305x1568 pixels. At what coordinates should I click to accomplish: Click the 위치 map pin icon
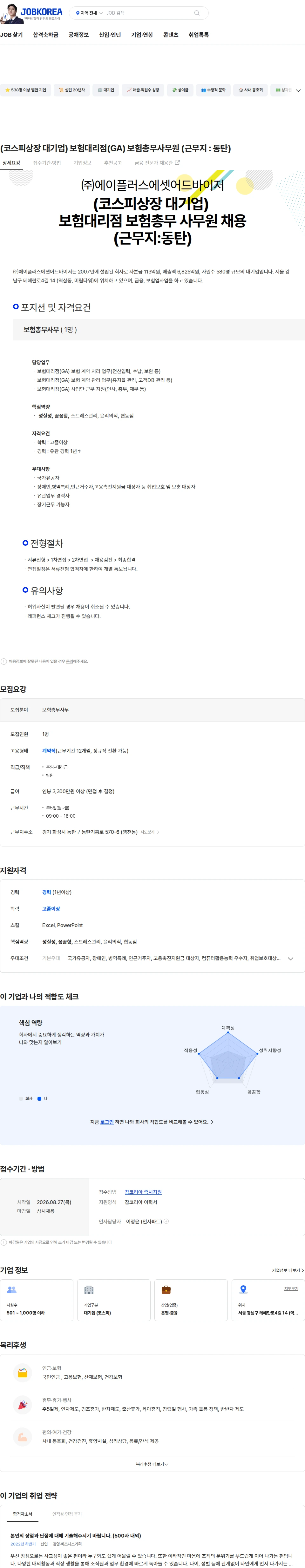coord(243,1289)
